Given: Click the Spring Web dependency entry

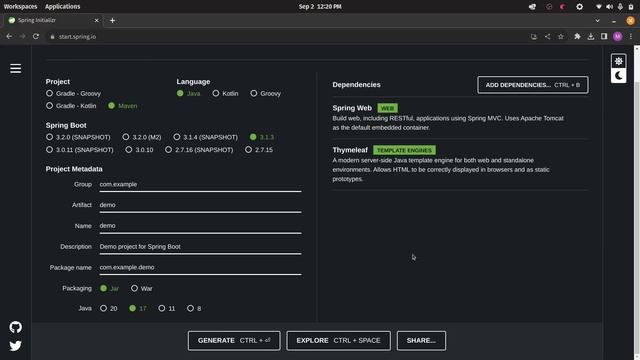Looking at the screenshot, I should tap(460, 118).
